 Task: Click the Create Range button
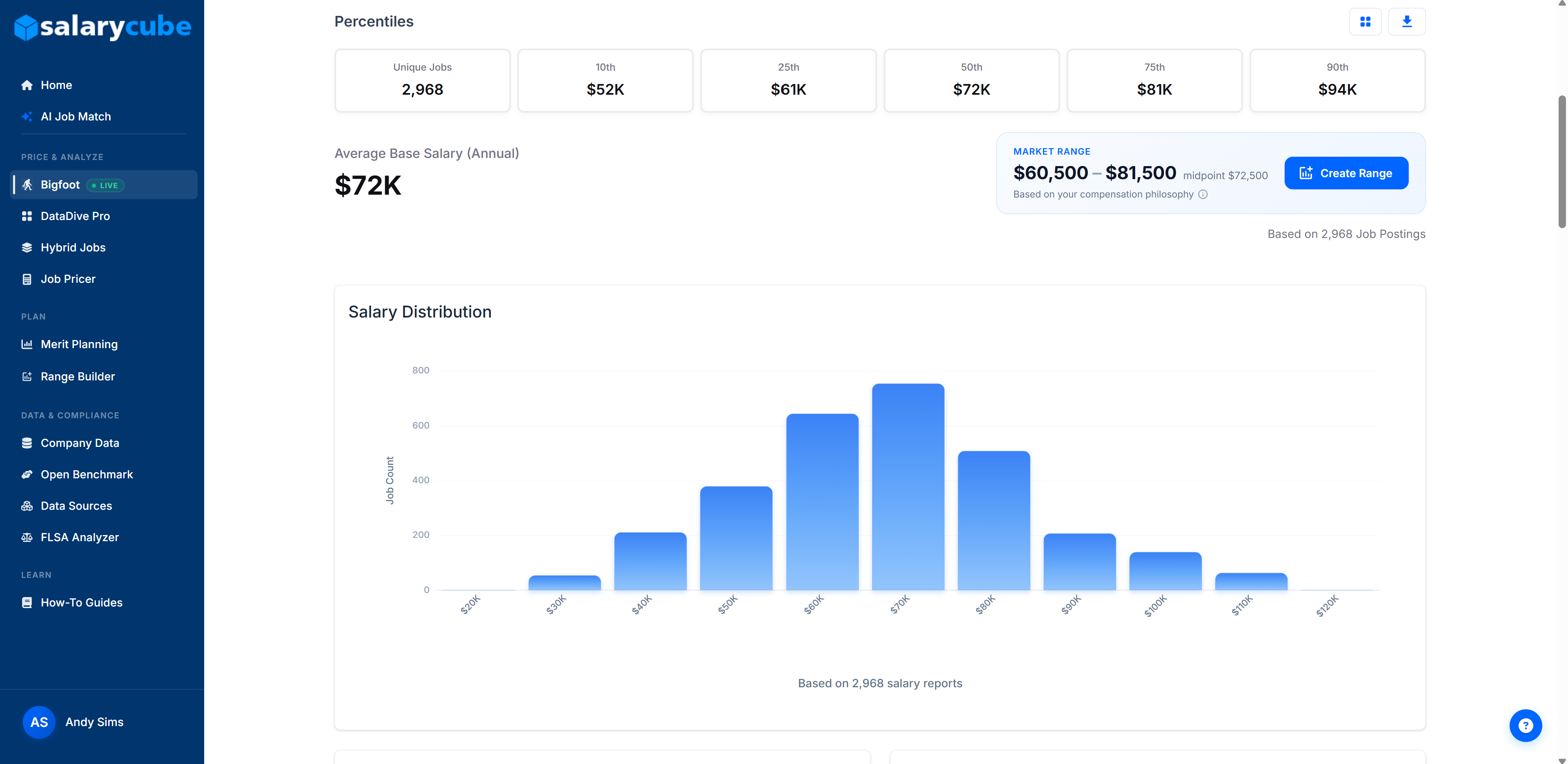click(x=1346, y=173)
